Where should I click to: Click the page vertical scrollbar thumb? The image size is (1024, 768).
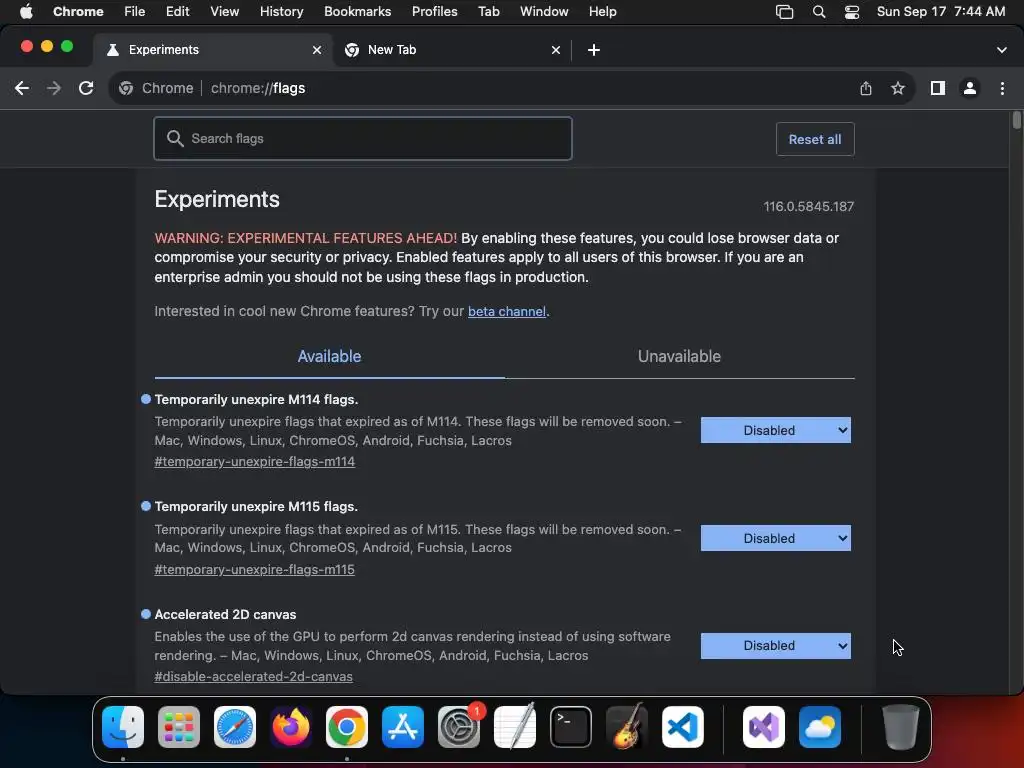coord(1017,120)
